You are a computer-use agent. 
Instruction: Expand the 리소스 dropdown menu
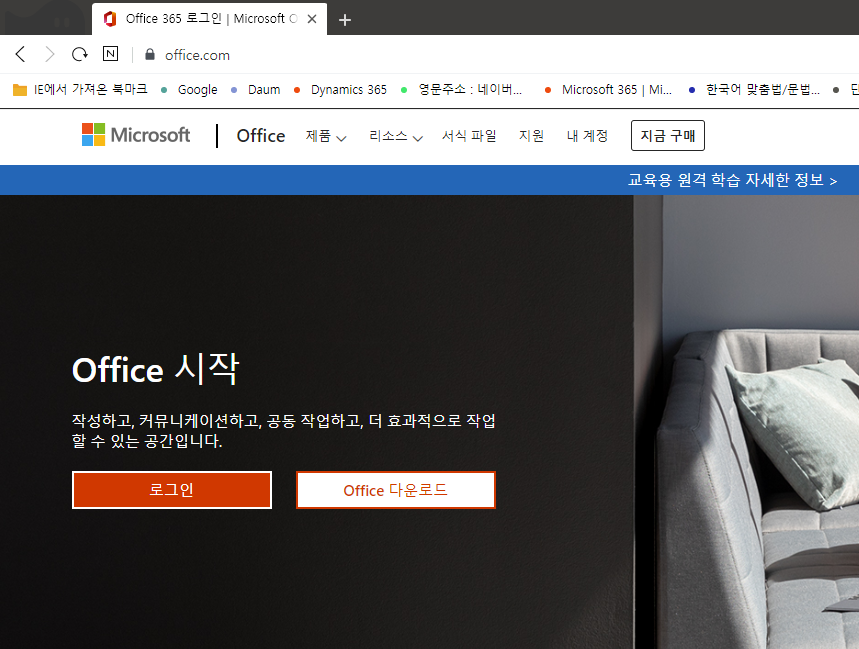click(396, 136)
